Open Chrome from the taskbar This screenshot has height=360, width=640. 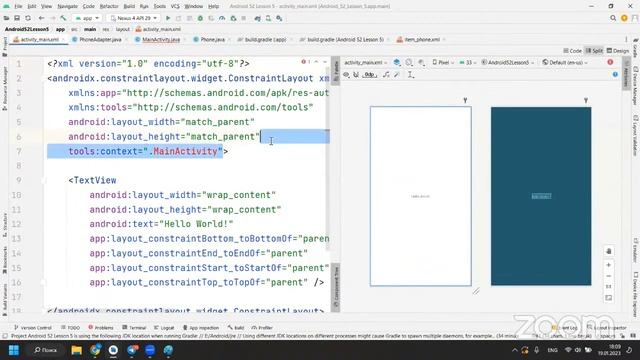coord(95,350)
